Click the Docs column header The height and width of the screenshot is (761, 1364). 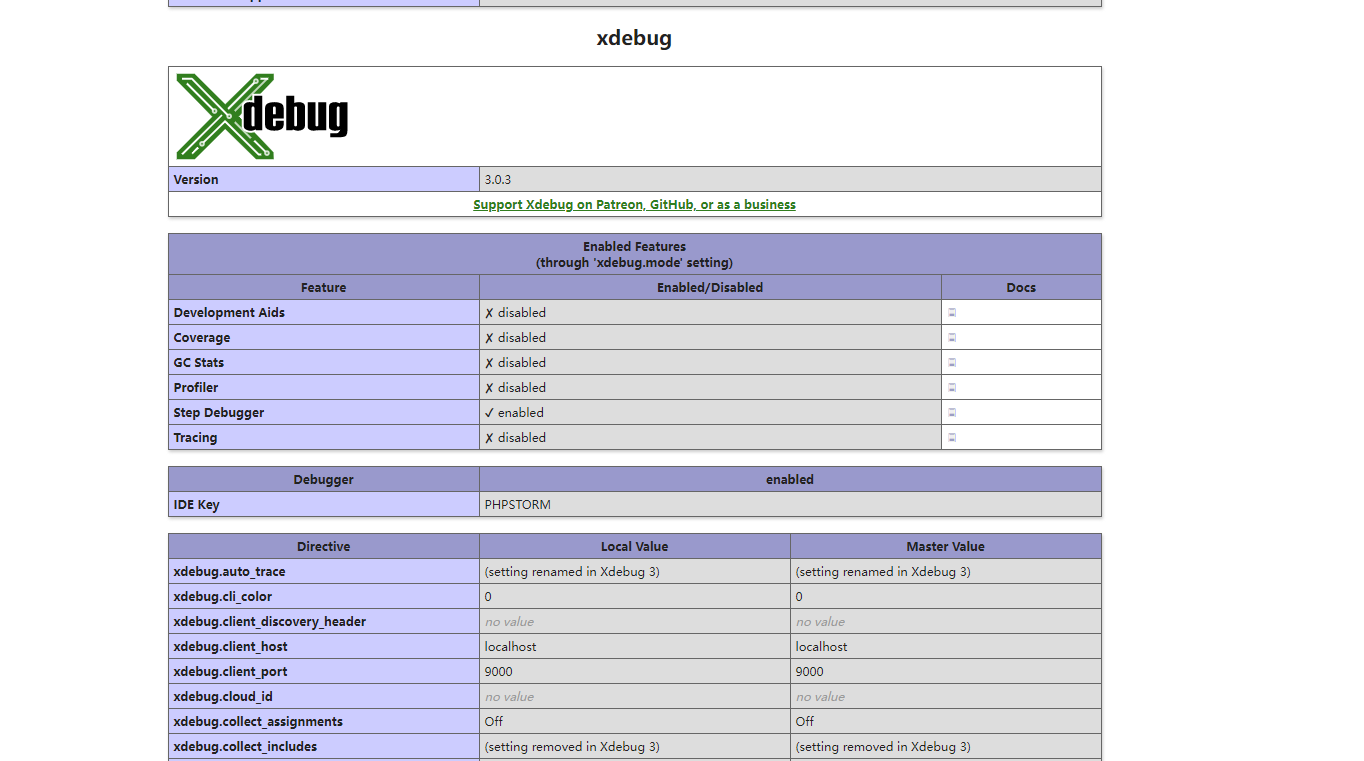click(1021, 288)
